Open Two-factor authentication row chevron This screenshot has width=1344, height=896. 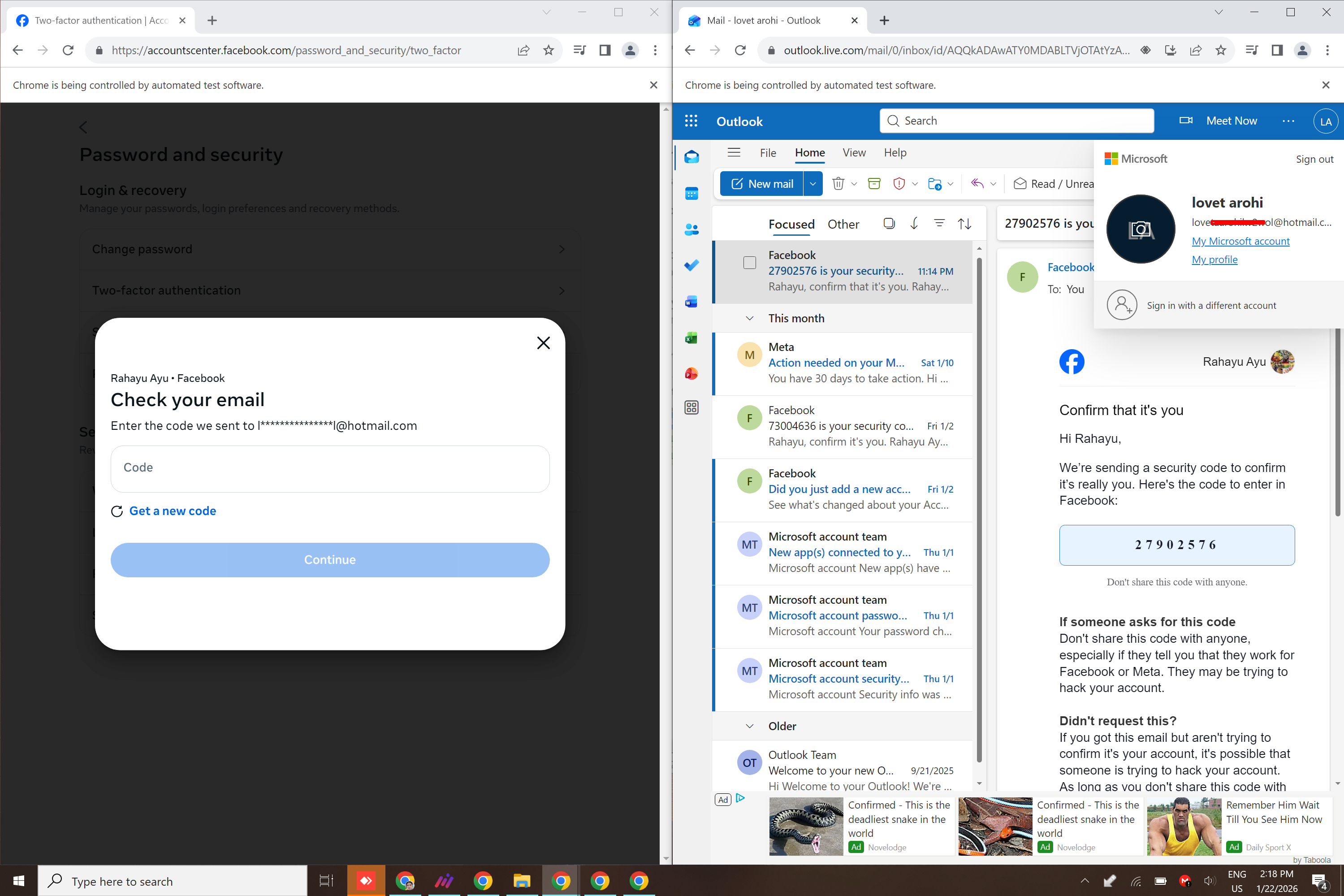pyautogui.click(x=562, y=290)
